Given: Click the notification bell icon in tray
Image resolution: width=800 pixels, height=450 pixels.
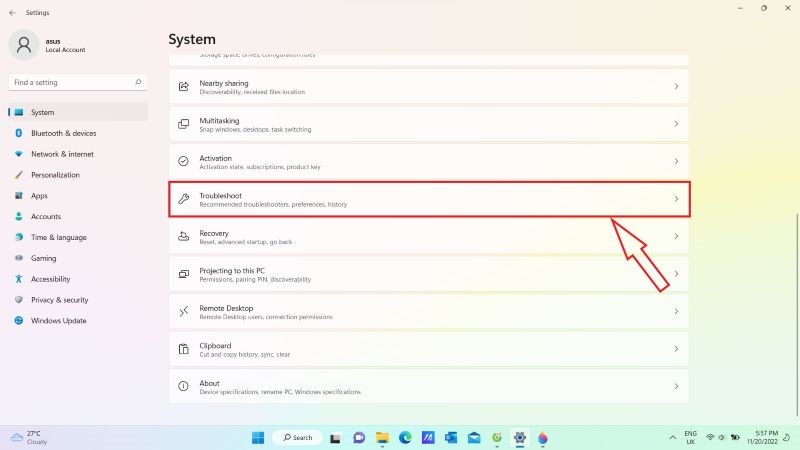Looking at the screenshot, I should pyautogui.click(x=787, y=437).
